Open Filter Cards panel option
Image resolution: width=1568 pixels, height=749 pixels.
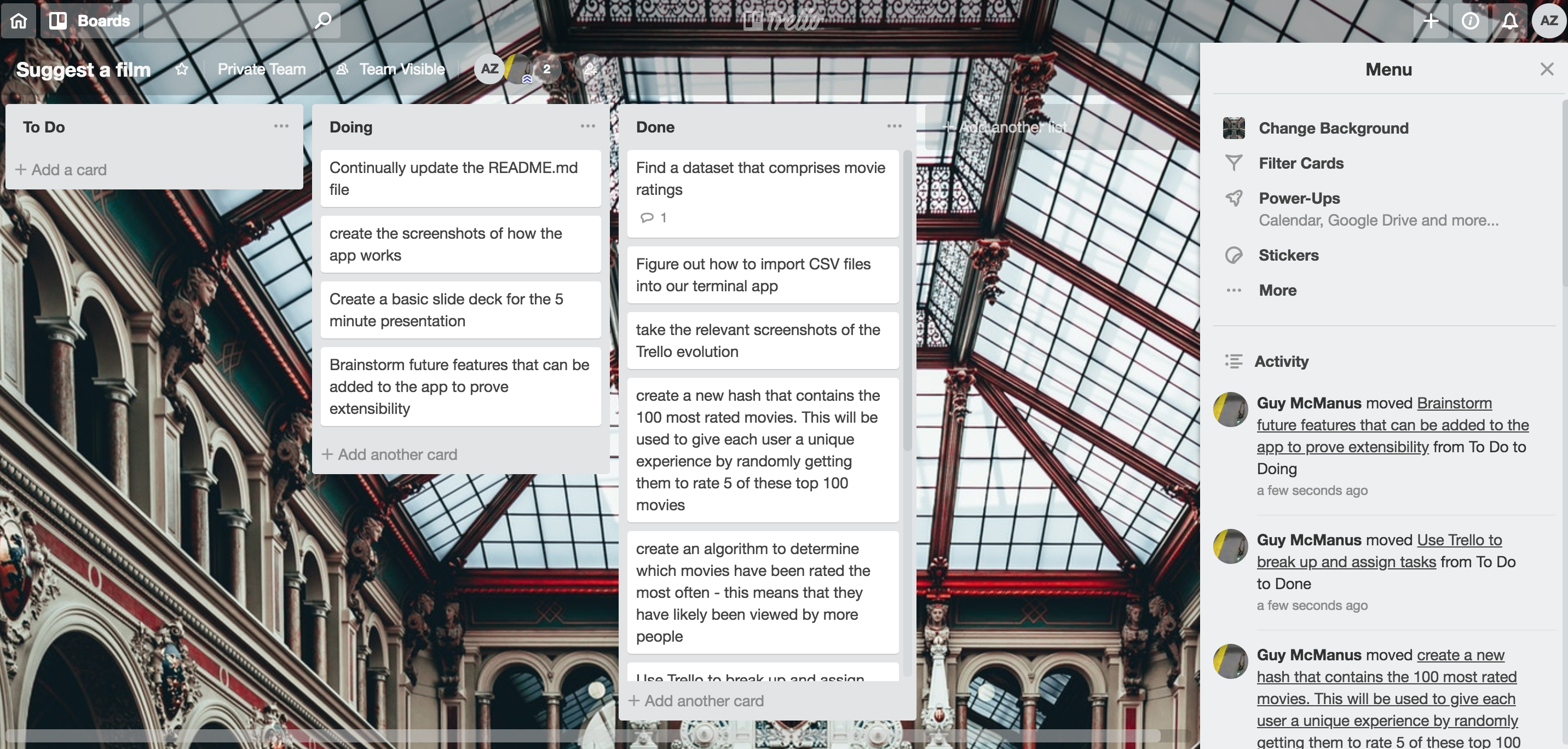pos(1302,162)
